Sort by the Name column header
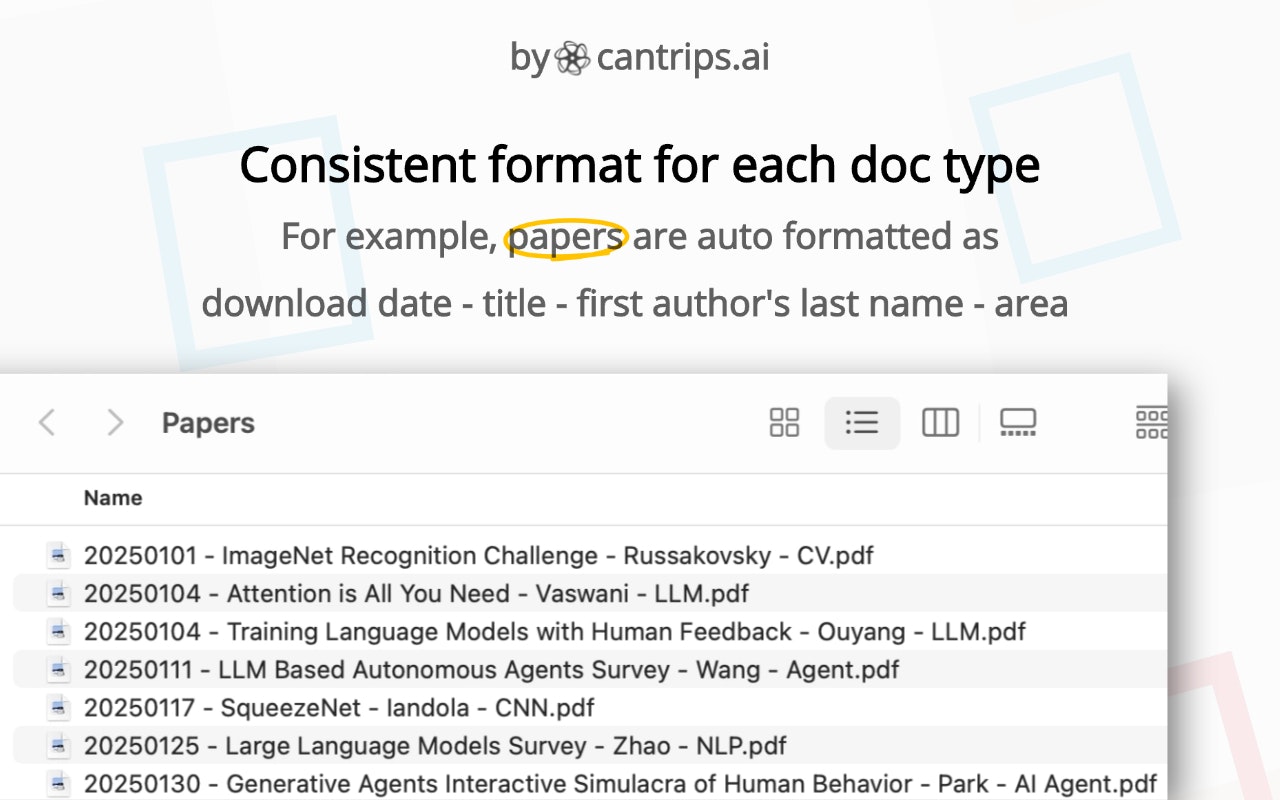 pyautogui.click(x=113, y=498)
